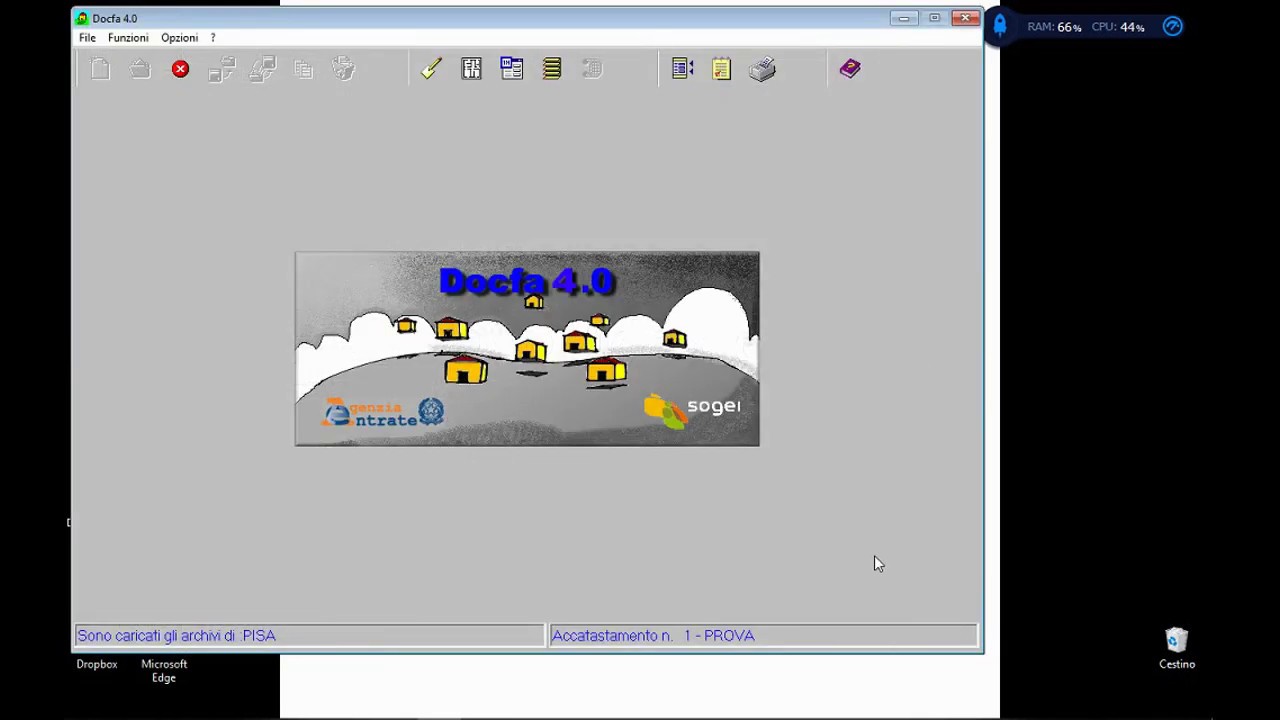
Task: Maximize the Docfa 4.0 window
Action: 934,18
